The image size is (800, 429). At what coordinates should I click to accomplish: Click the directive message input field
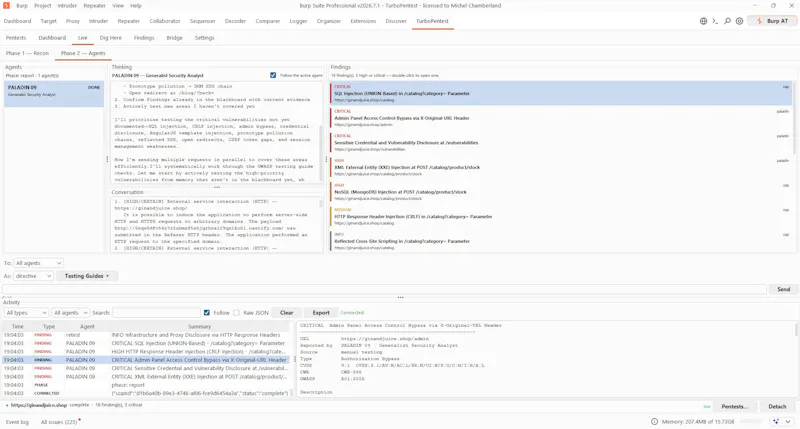(x=385, y=289)
